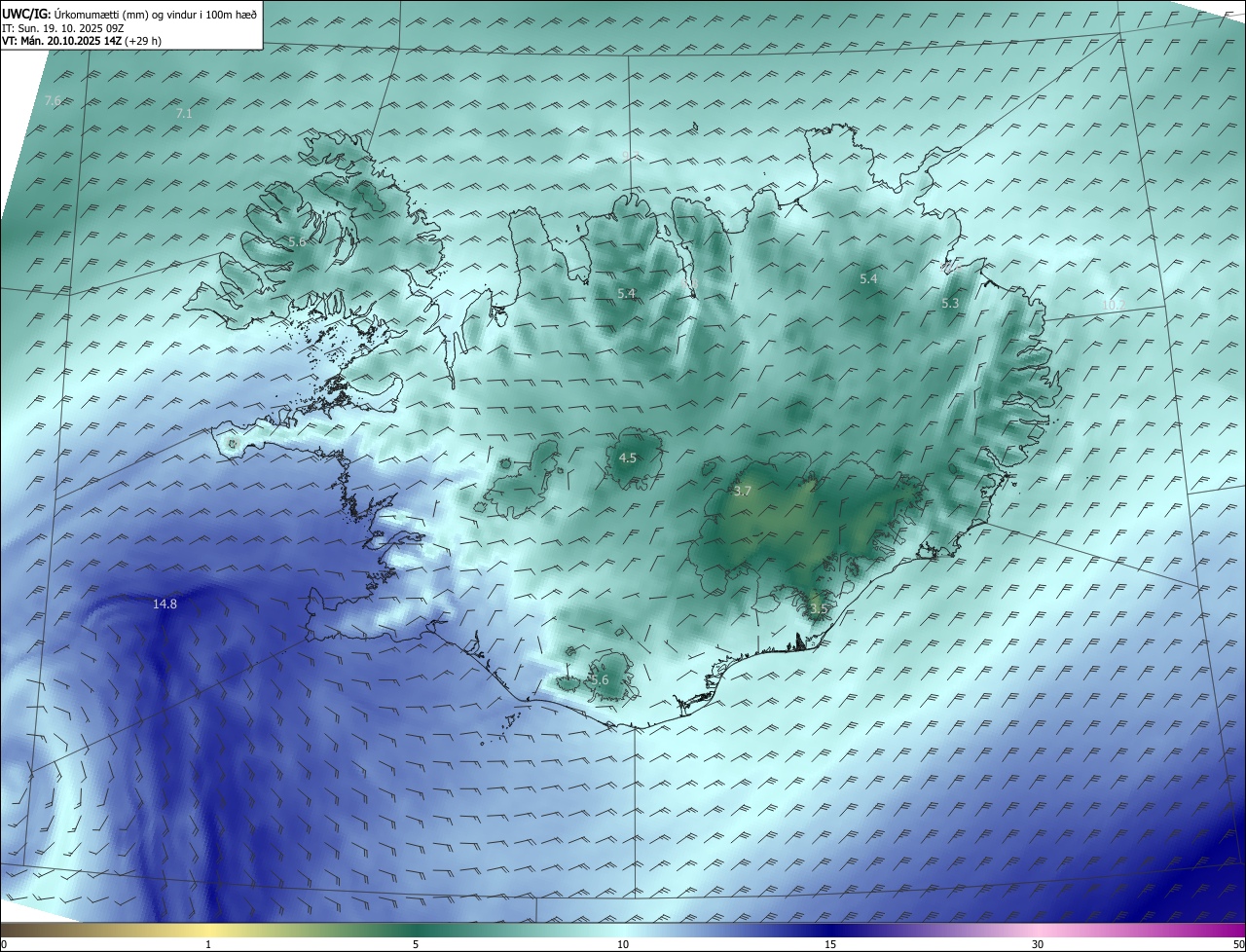Screen dimensions: 1246x952
Task: Click the 'VT: Mán. 20.10.2025 14Z' valid time
Action: (x=61, y=41)
